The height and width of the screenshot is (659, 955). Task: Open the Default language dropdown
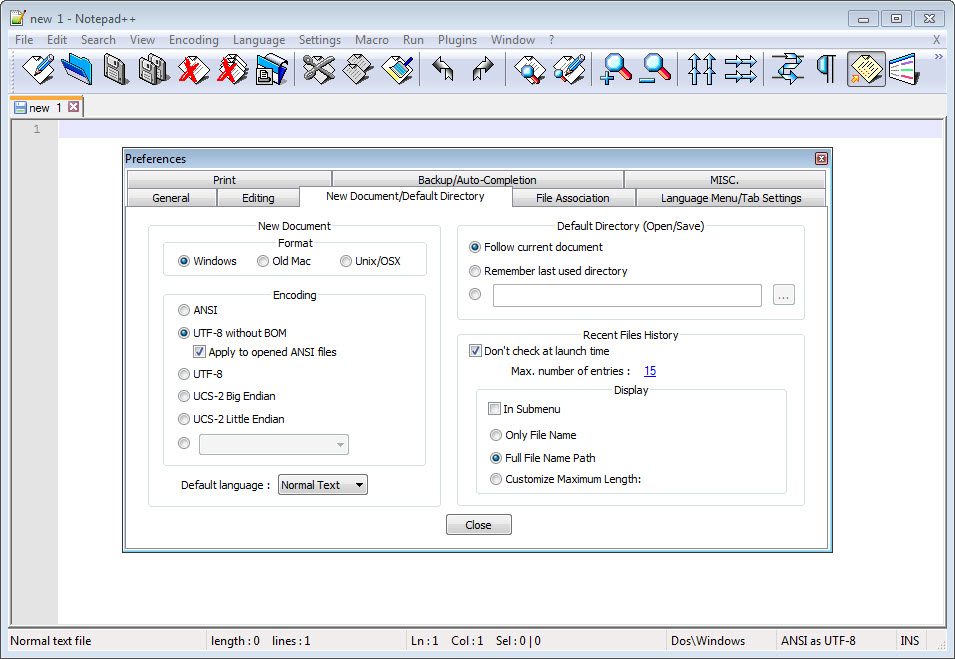click(322, 485)
